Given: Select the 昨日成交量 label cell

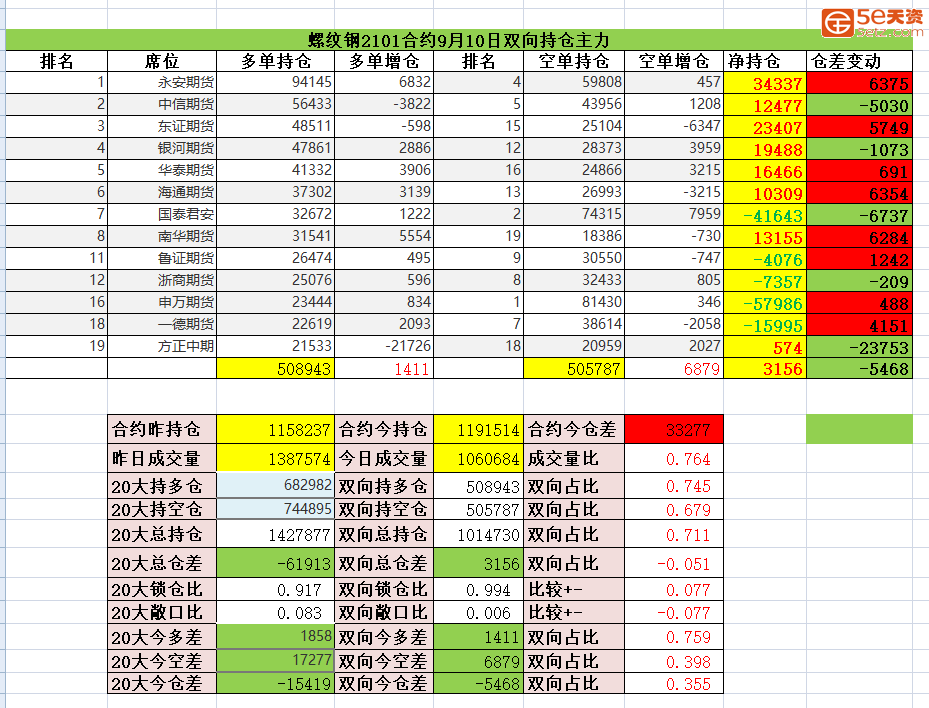Looking at the screenshot, I should coord(162,458).
